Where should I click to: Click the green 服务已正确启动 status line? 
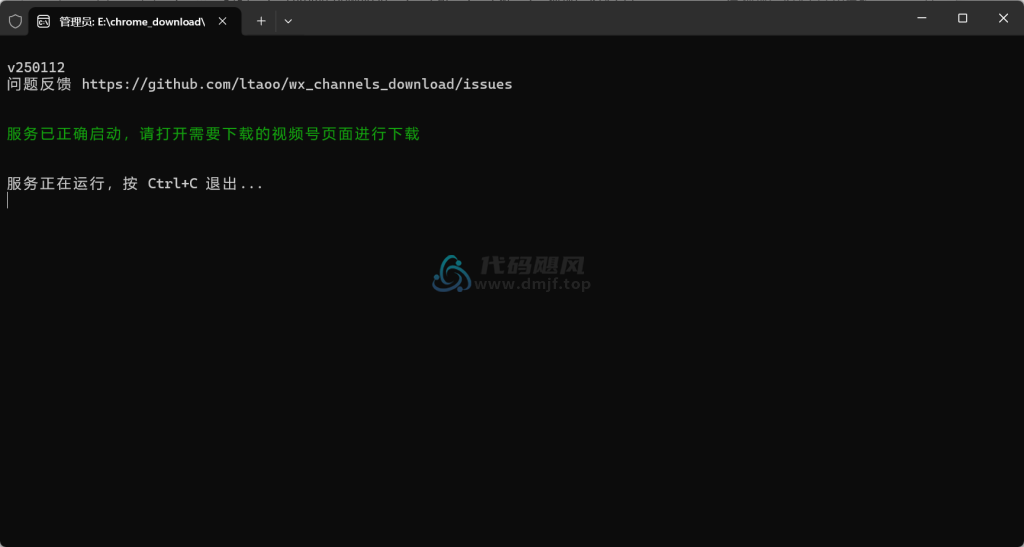pos(213,134)
